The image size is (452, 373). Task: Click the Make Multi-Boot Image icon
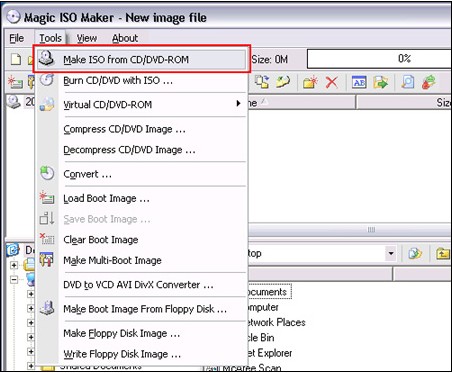pos(47,260)
